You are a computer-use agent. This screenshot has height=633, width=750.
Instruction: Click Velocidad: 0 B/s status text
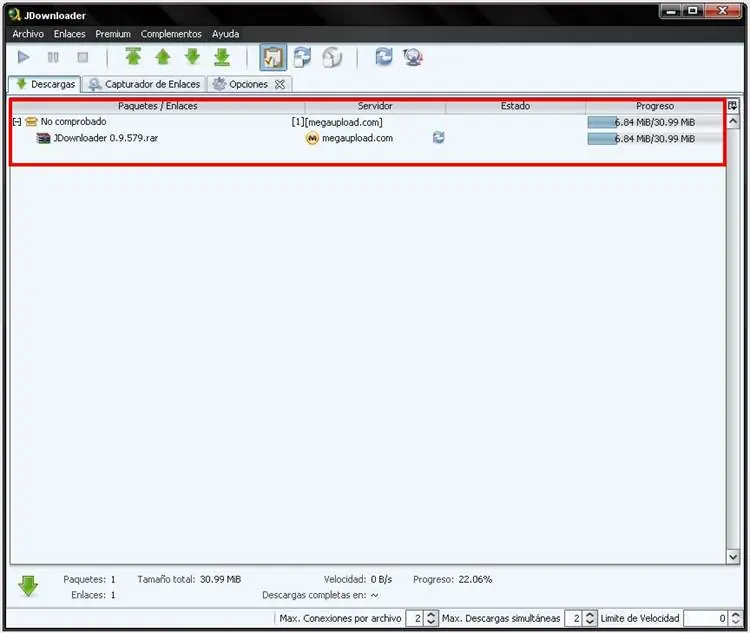(x=358, y=579)
